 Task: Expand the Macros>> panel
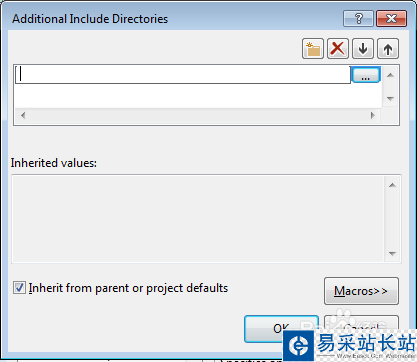(361, 291)
